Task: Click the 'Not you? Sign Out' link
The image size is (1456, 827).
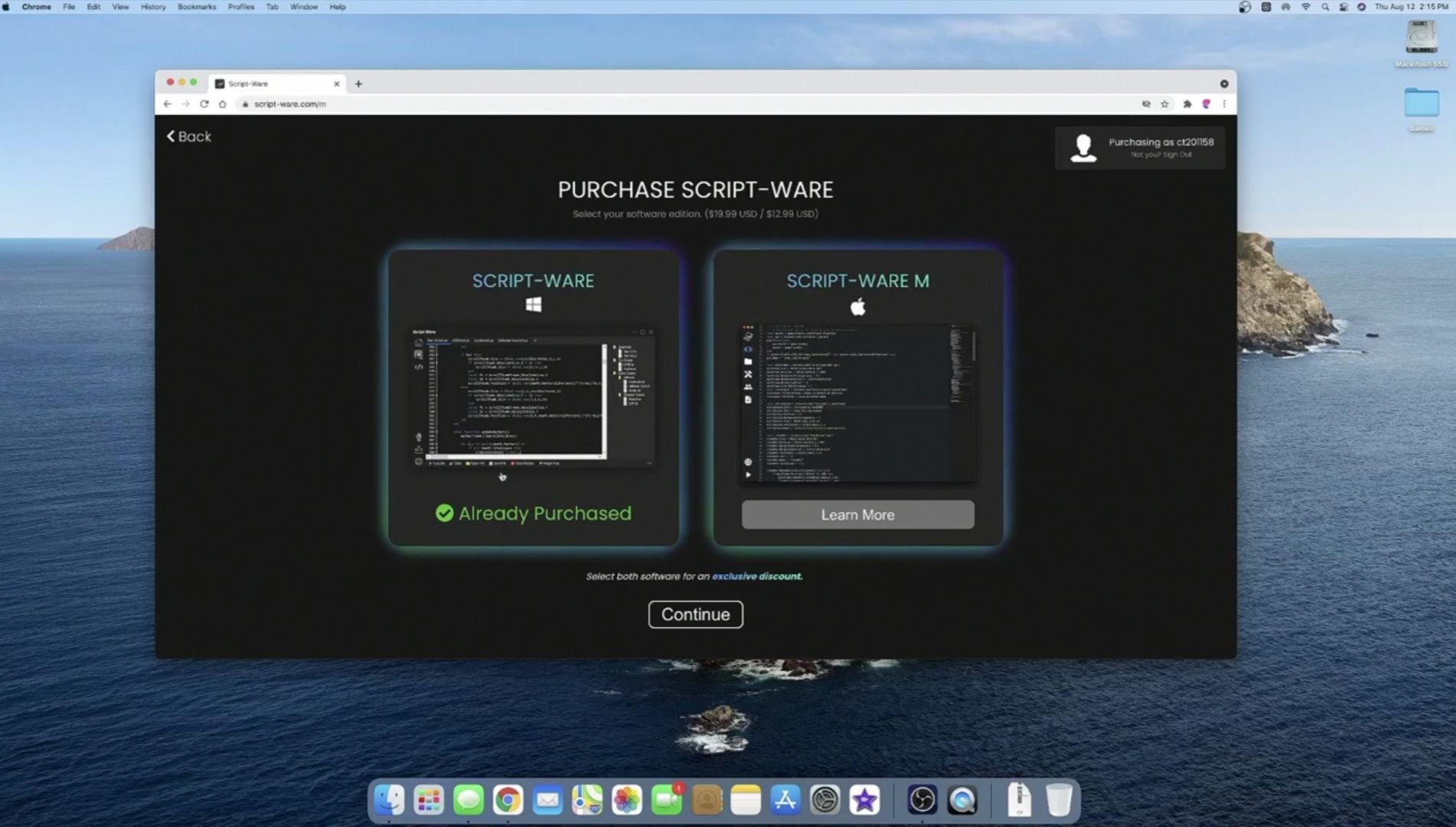Action: coord(1161,155)
